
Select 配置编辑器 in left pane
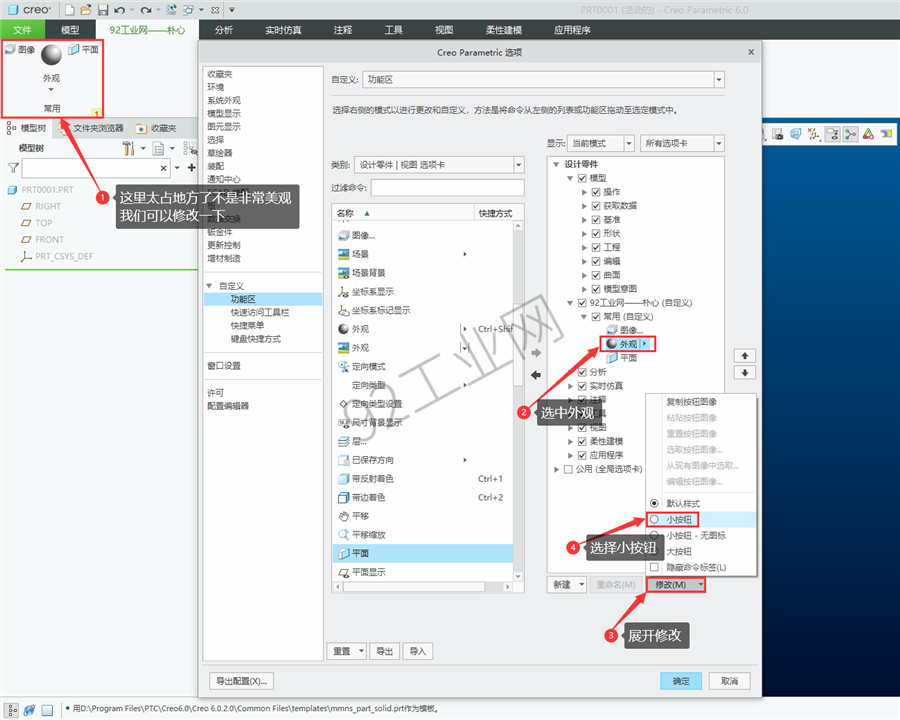(228, 406)
